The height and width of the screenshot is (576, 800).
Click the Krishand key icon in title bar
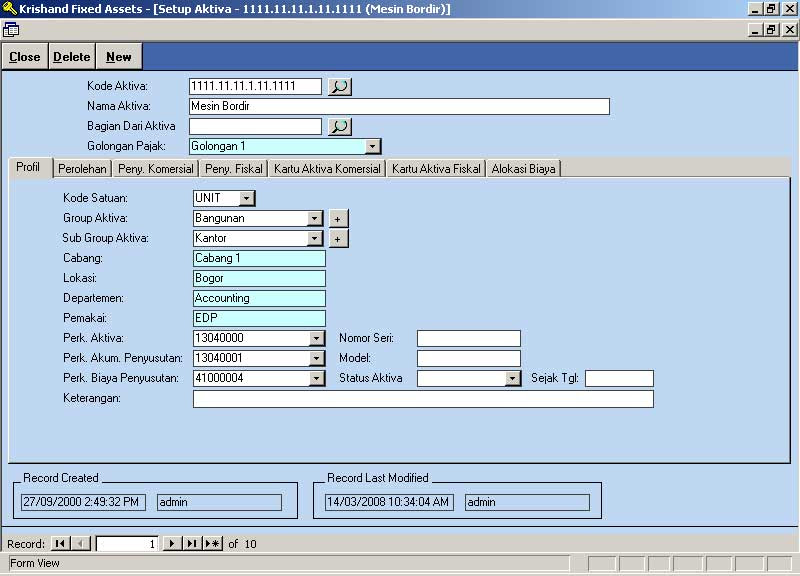10,9
